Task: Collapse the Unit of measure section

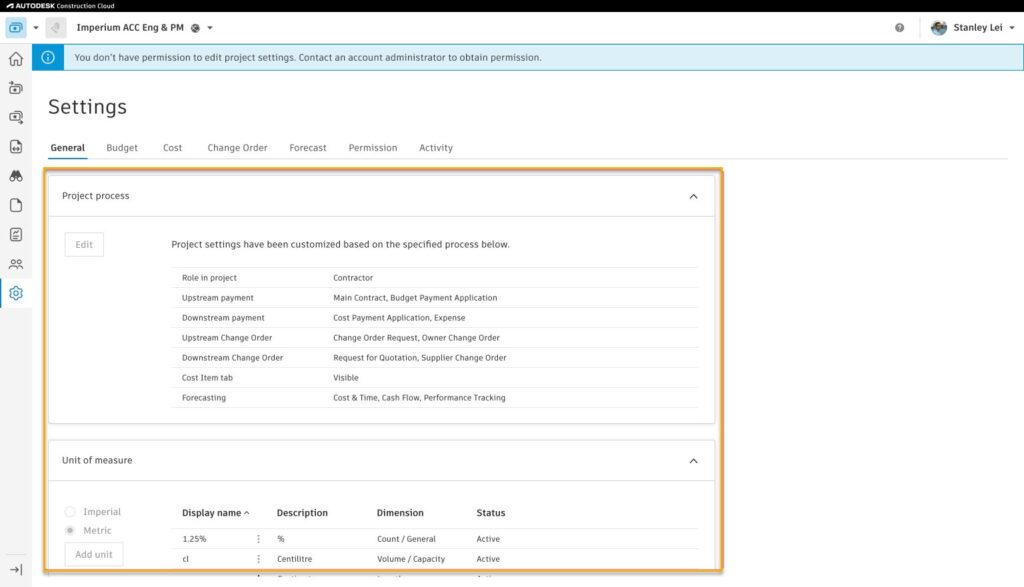Action: coord(694,461)
